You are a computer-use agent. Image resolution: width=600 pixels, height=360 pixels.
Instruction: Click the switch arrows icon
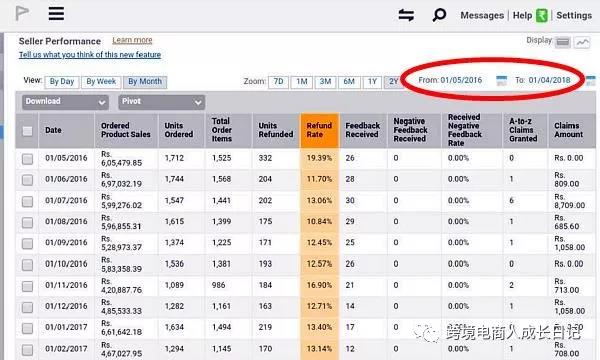(x=406, y=15)
